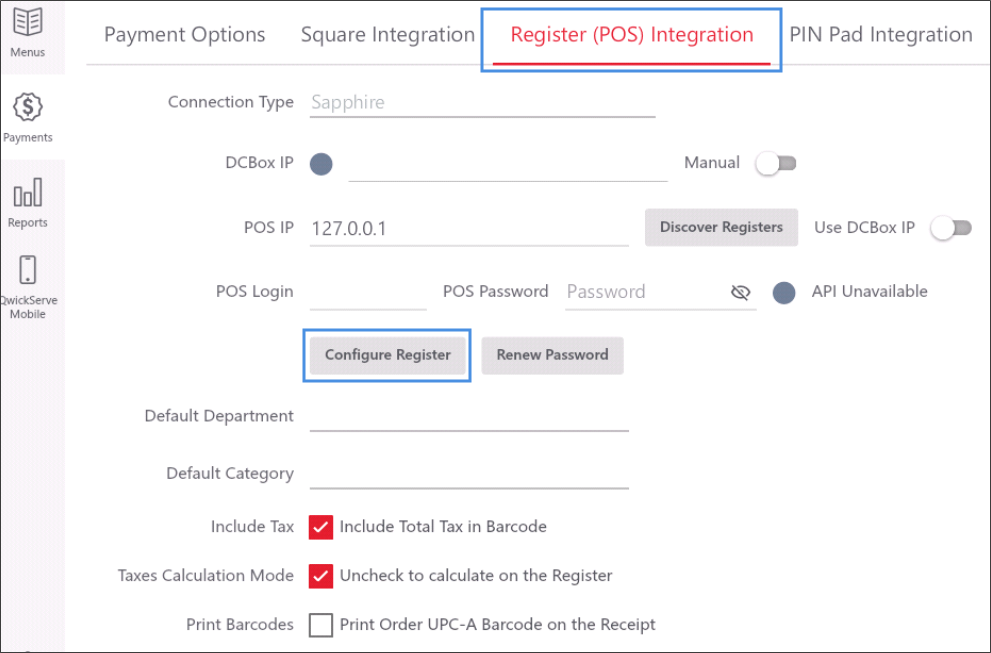This screenshot has height=653, width=991.
Task: Check Print Order UPC-A Barcode on Receipt
Action: click(321, 625)
